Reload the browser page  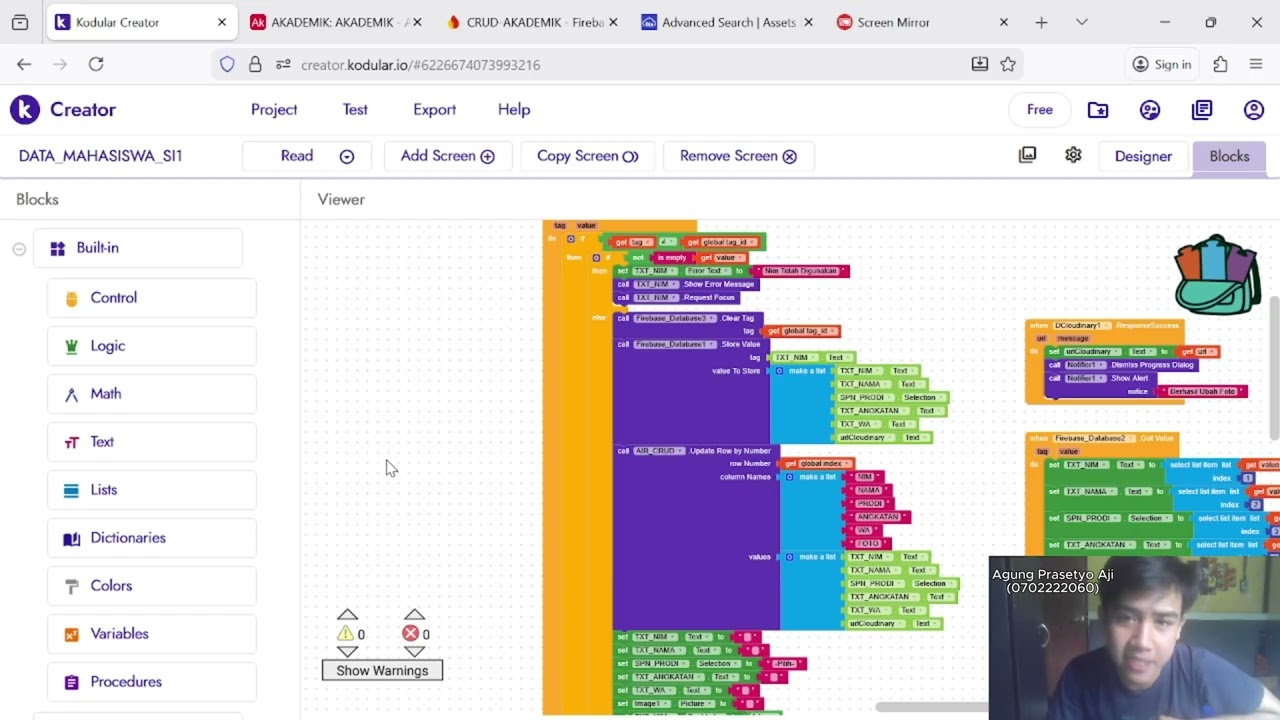(96, 64)
